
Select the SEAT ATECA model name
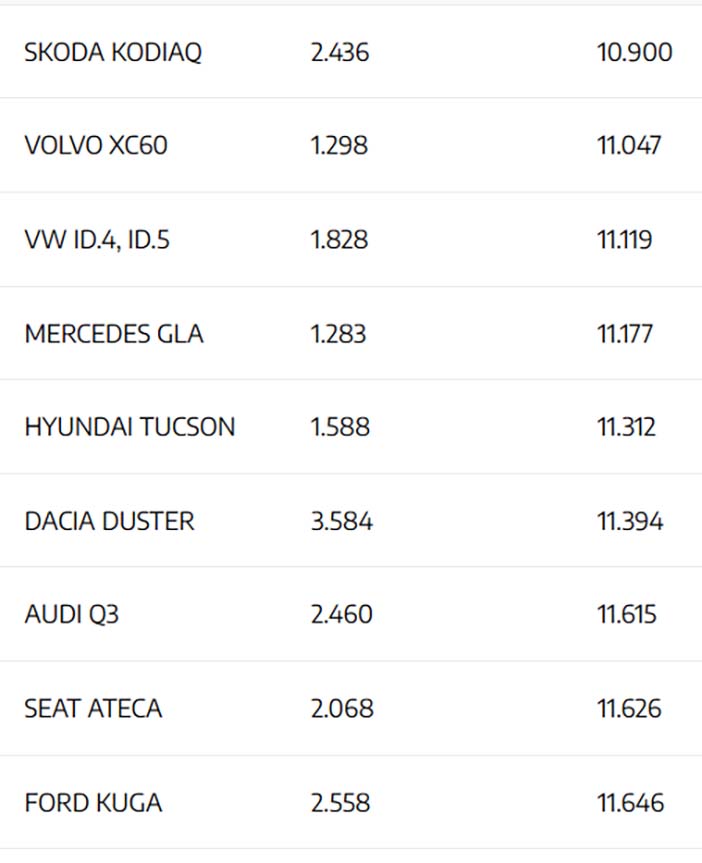click(x=93, y=708)
